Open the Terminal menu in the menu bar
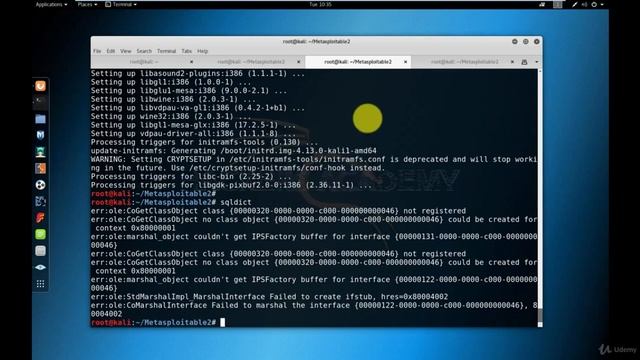This screenshot has width=640, height=360. coord(167,51)
